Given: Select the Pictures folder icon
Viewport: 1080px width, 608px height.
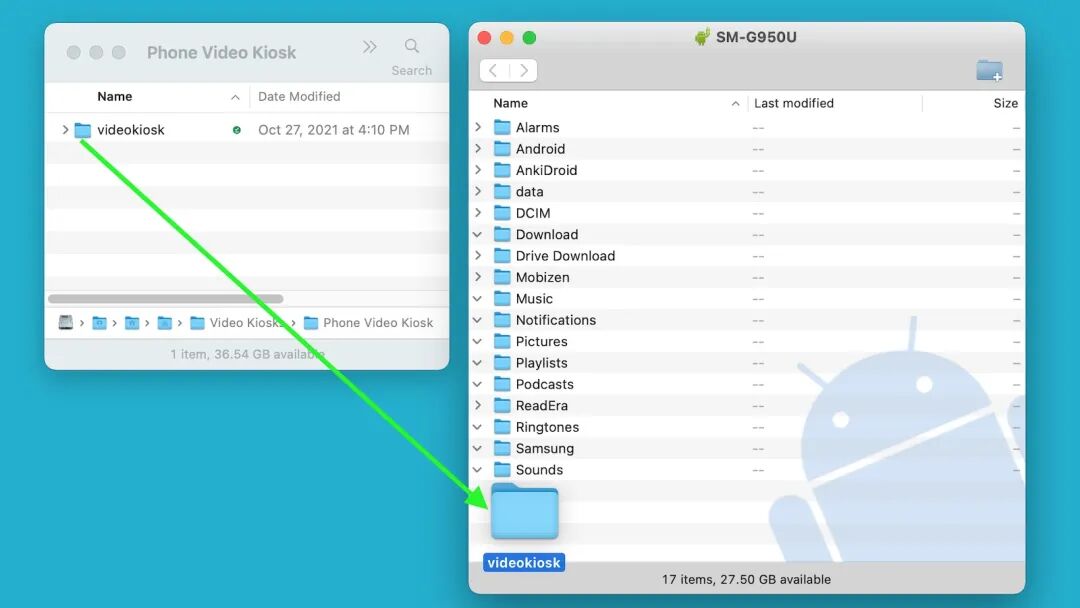Looking at the screenshot, I should [502, 341].
